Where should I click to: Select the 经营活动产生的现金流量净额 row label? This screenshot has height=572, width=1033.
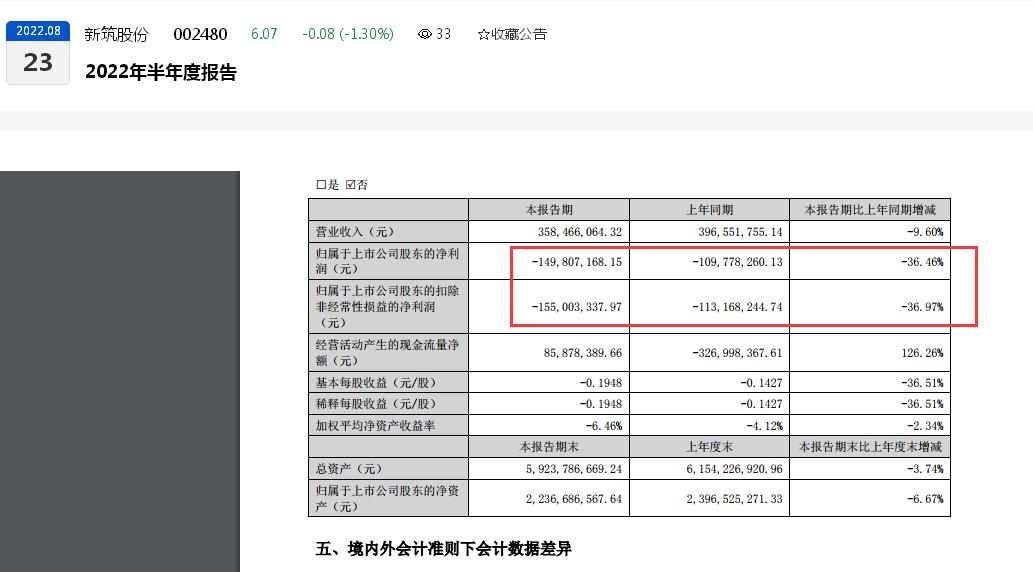click(387, 353)
